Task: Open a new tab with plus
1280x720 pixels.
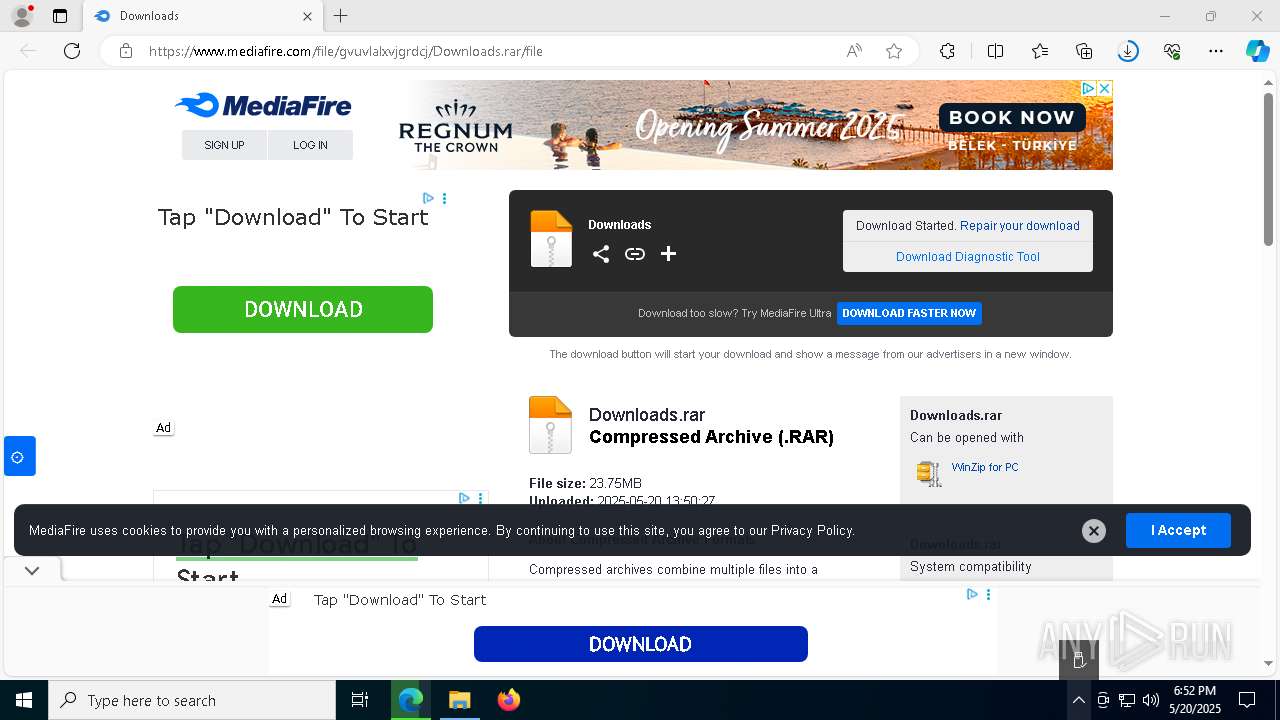Action: pos(341,16)
